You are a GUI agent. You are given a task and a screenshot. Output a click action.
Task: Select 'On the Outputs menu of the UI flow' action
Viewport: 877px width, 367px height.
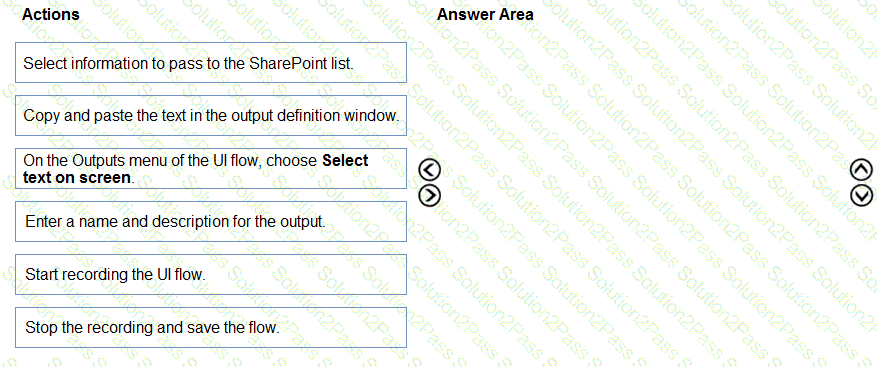click(x=211, y=168)
